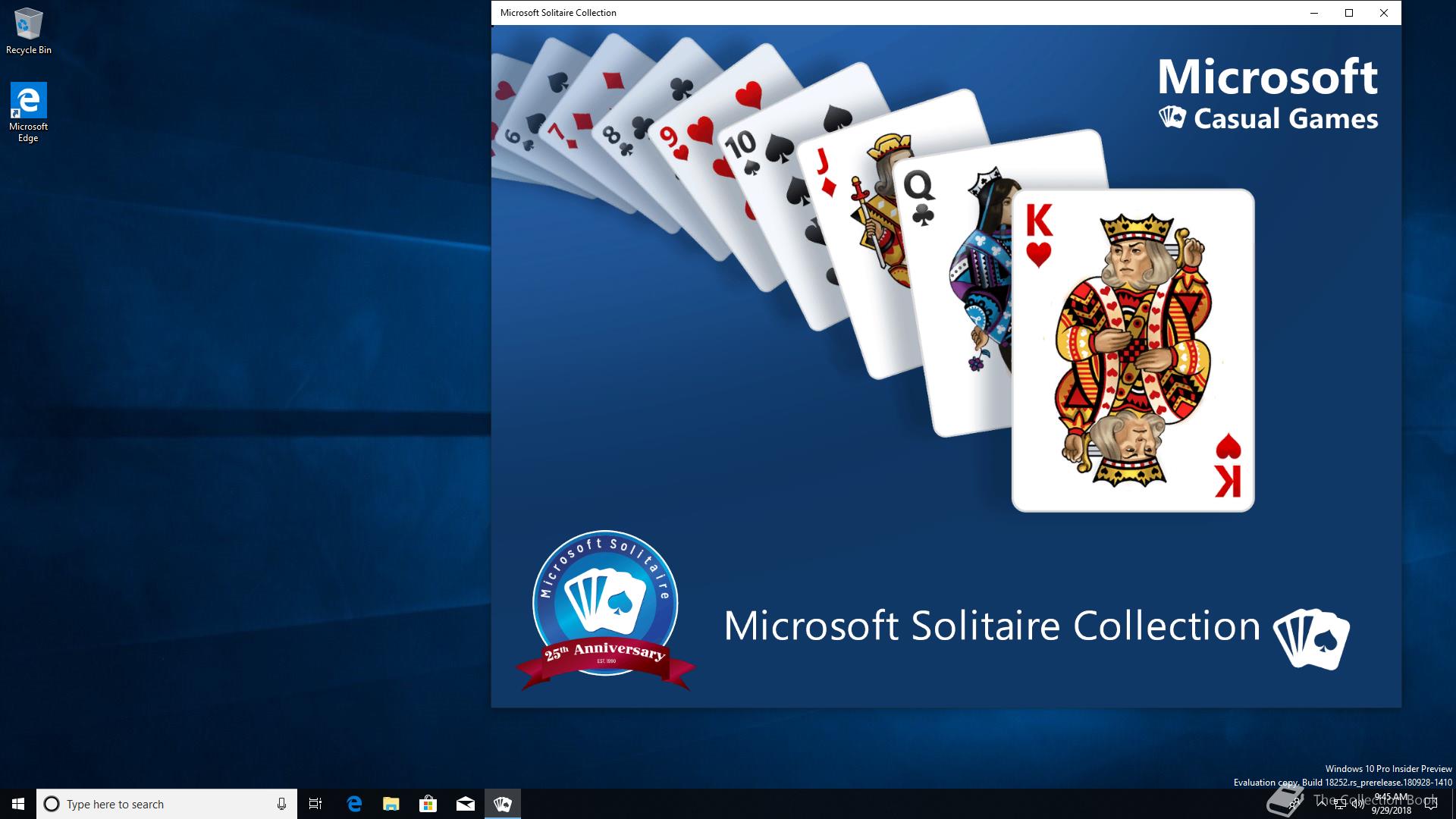
Task: Select the Solitaire Collection taskbar button
Action: 502,804
